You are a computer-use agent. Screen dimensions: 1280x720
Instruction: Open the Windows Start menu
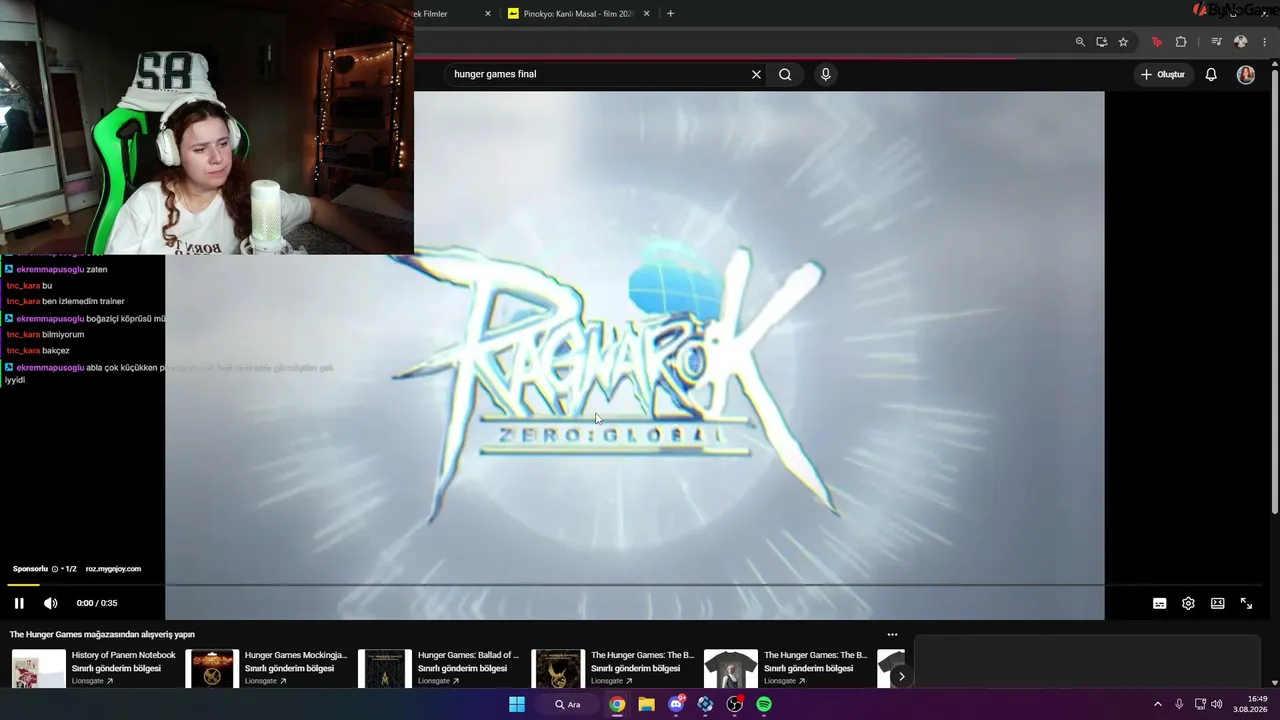point(517,704)
